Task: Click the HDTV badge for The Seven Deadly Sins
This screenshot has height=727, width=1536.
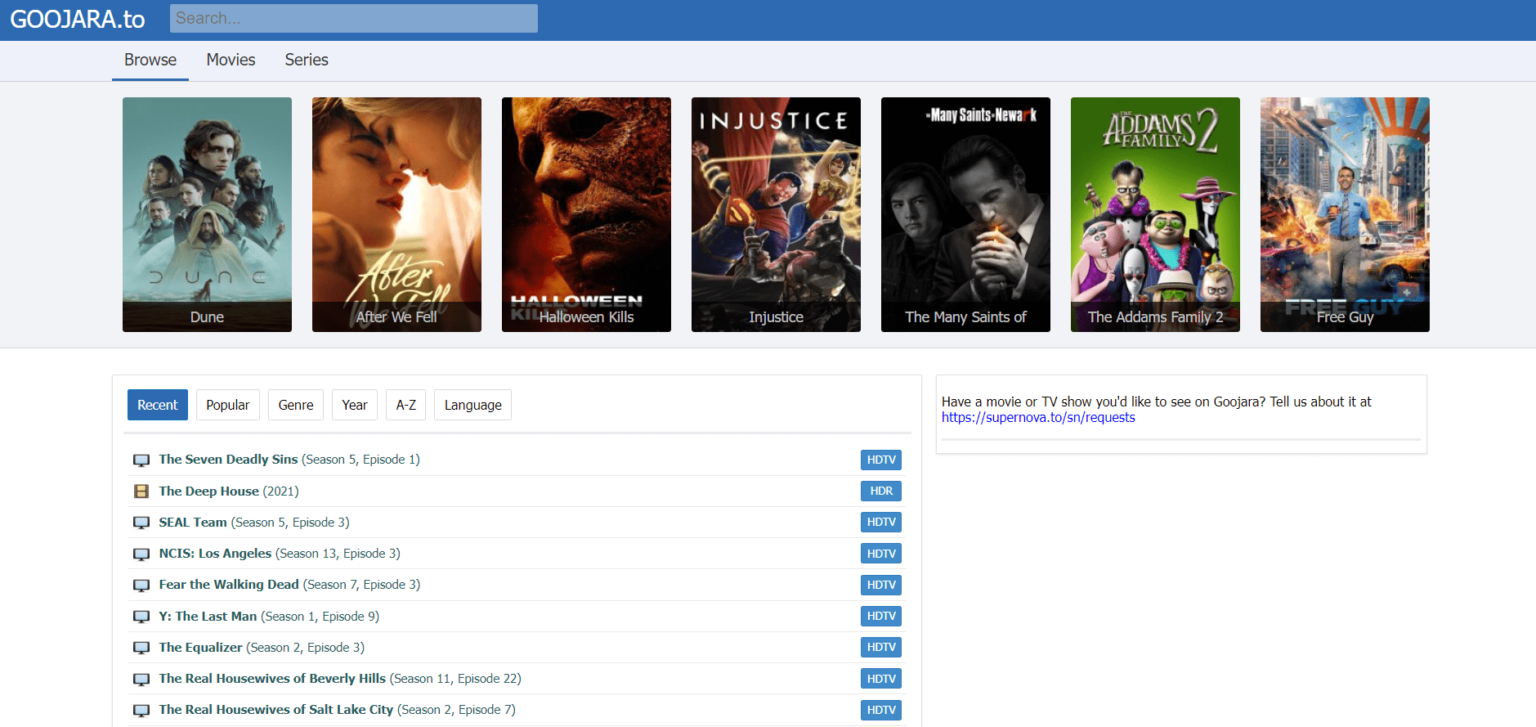Action: 881,460
